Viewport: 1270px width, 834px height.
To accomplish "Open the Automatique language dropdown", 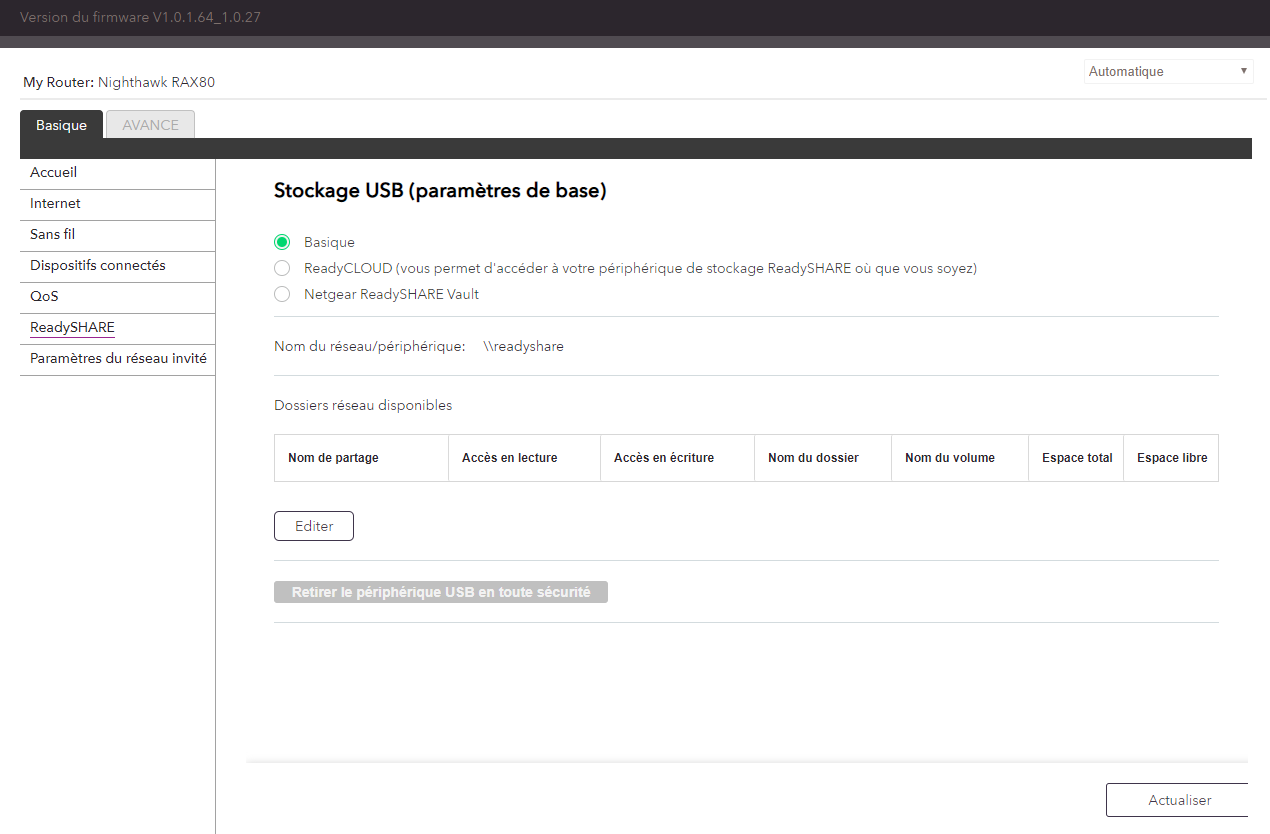I will (x=1168, y=71).
